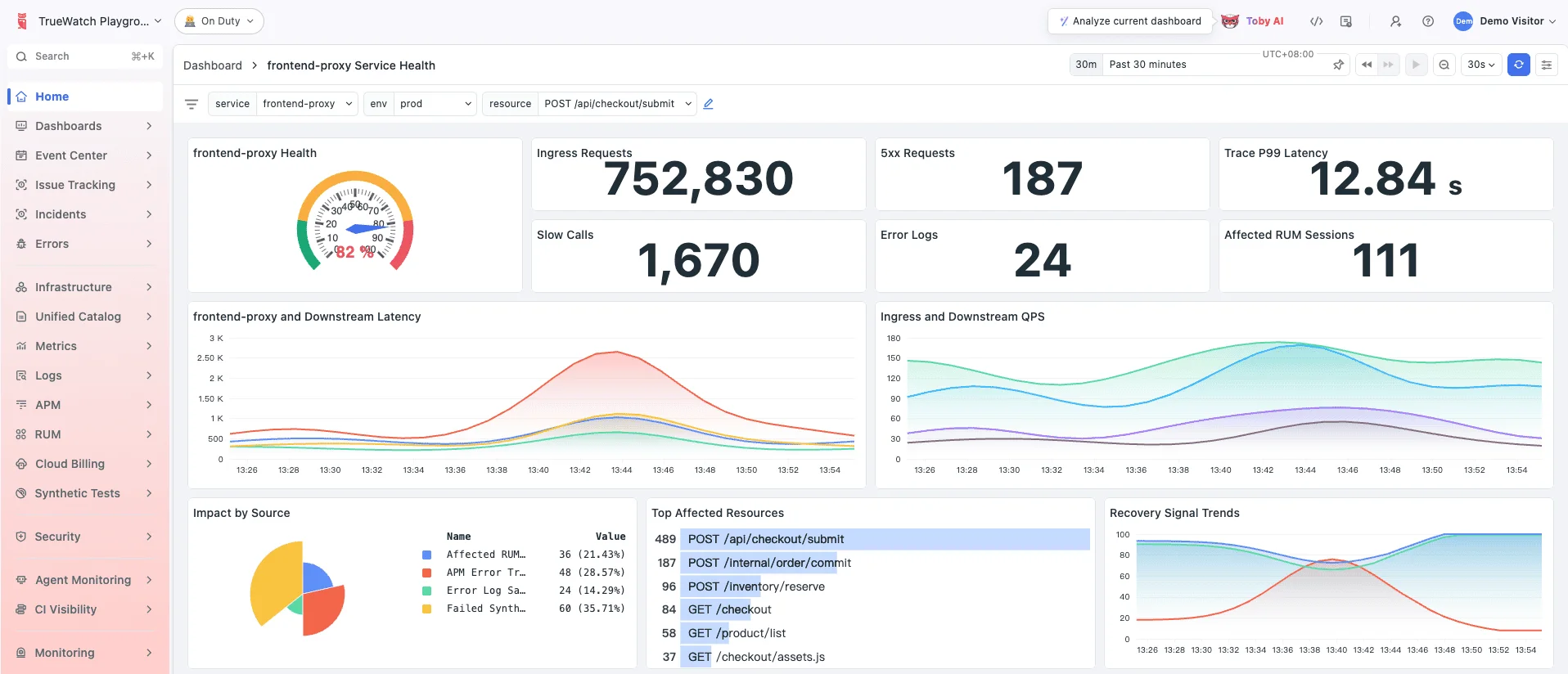Click the play button in time controls
Screen dimensions: 1568x674
point(1416,65)
